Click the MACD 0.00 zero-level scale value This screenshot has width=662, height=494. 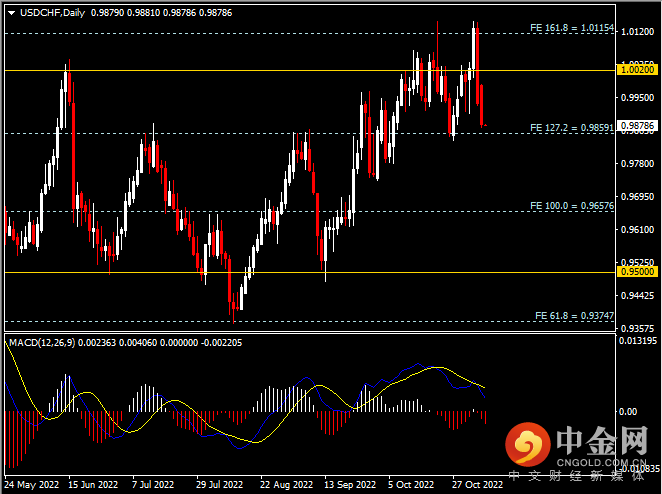(628, 411)
